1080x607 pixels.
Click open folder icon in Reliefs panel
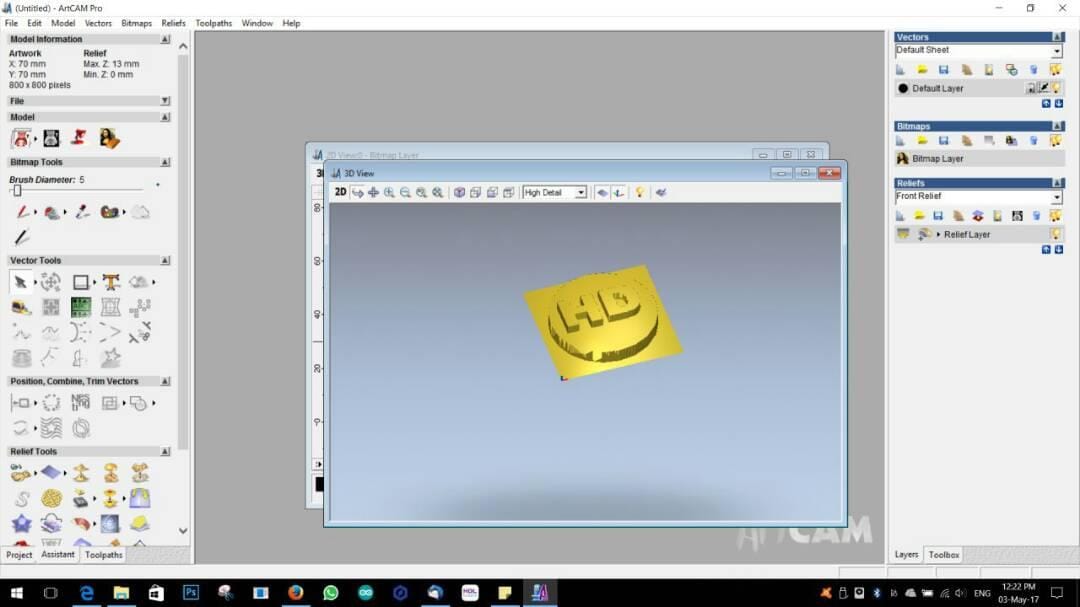click(x=920, y=216)
